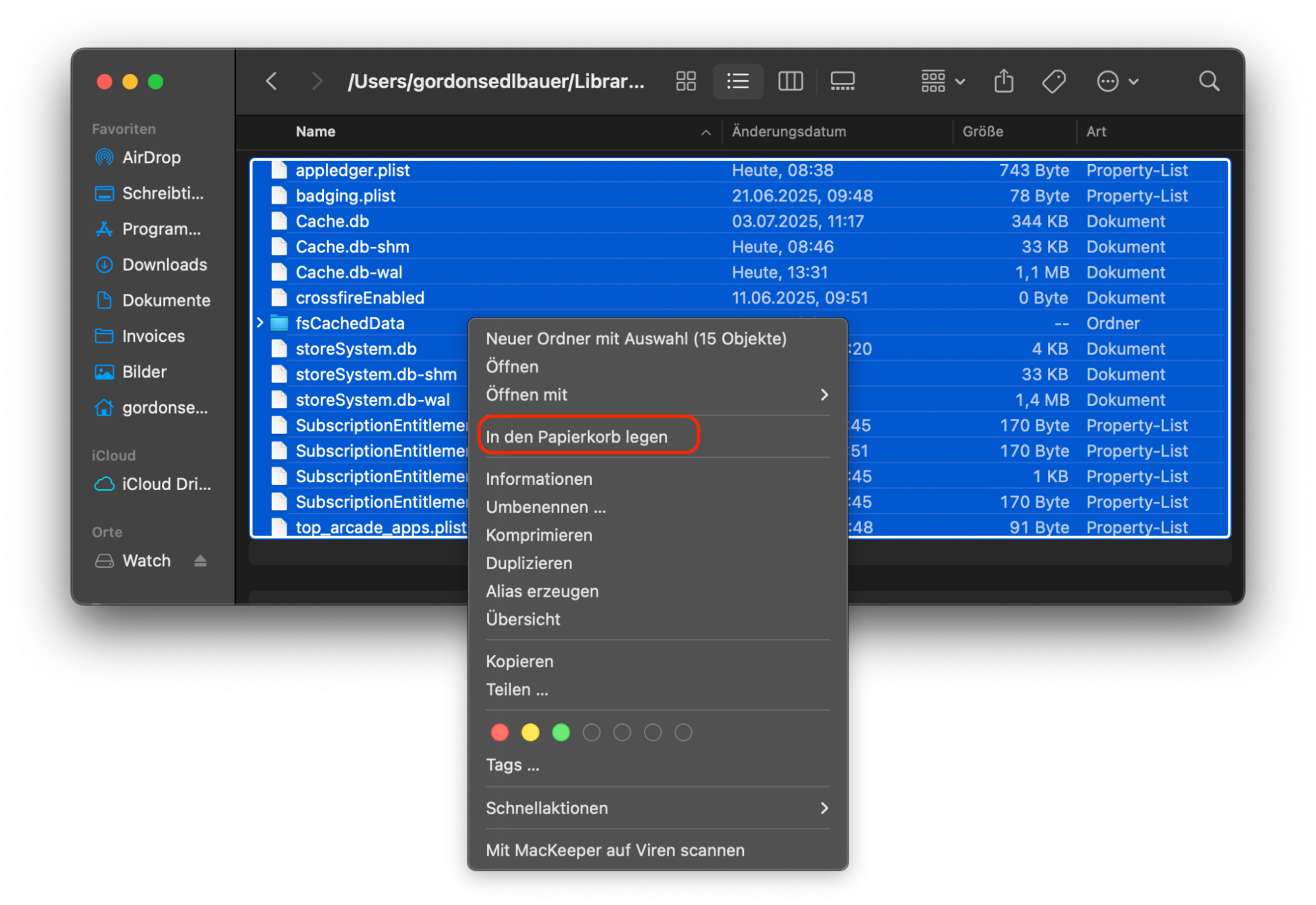The width and height of the screenshot is (1316, 905).
Task: Open the Öffnen mit submenu
Action: click(657, 395)
